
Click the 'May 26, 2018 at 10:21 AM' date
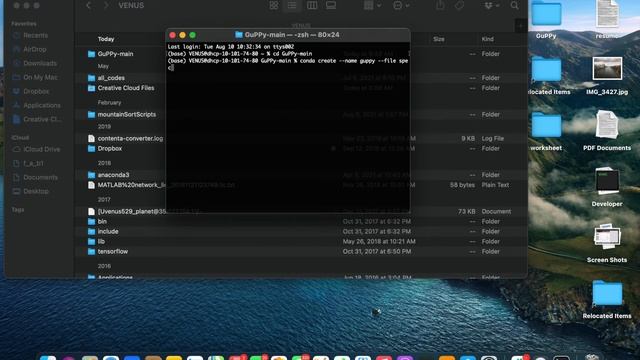pos(379,242)
